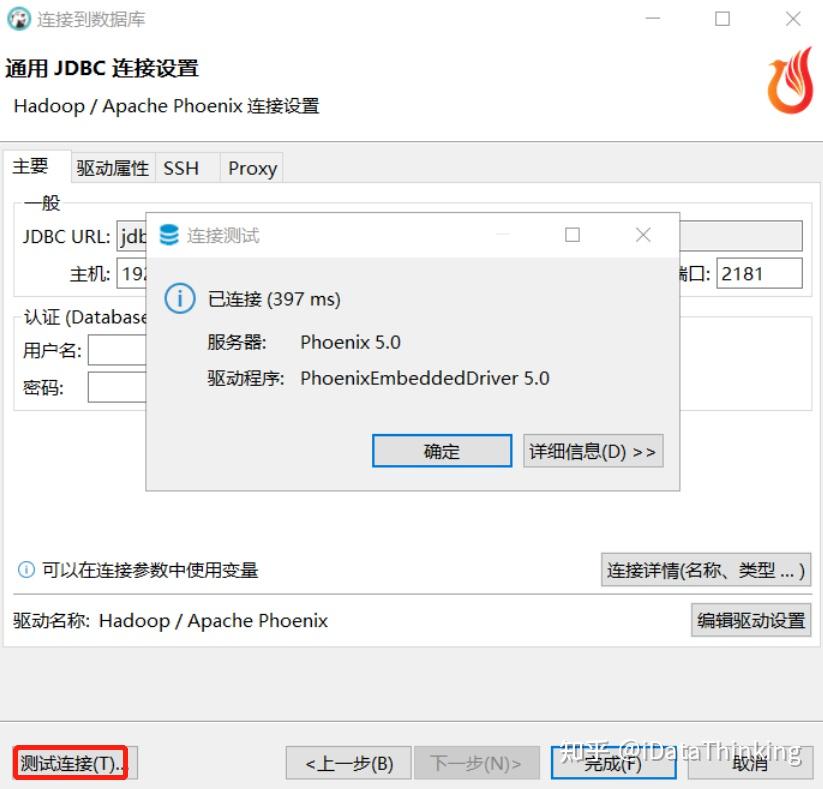Click into the 端口 field showing 2181

click(759, 273)
